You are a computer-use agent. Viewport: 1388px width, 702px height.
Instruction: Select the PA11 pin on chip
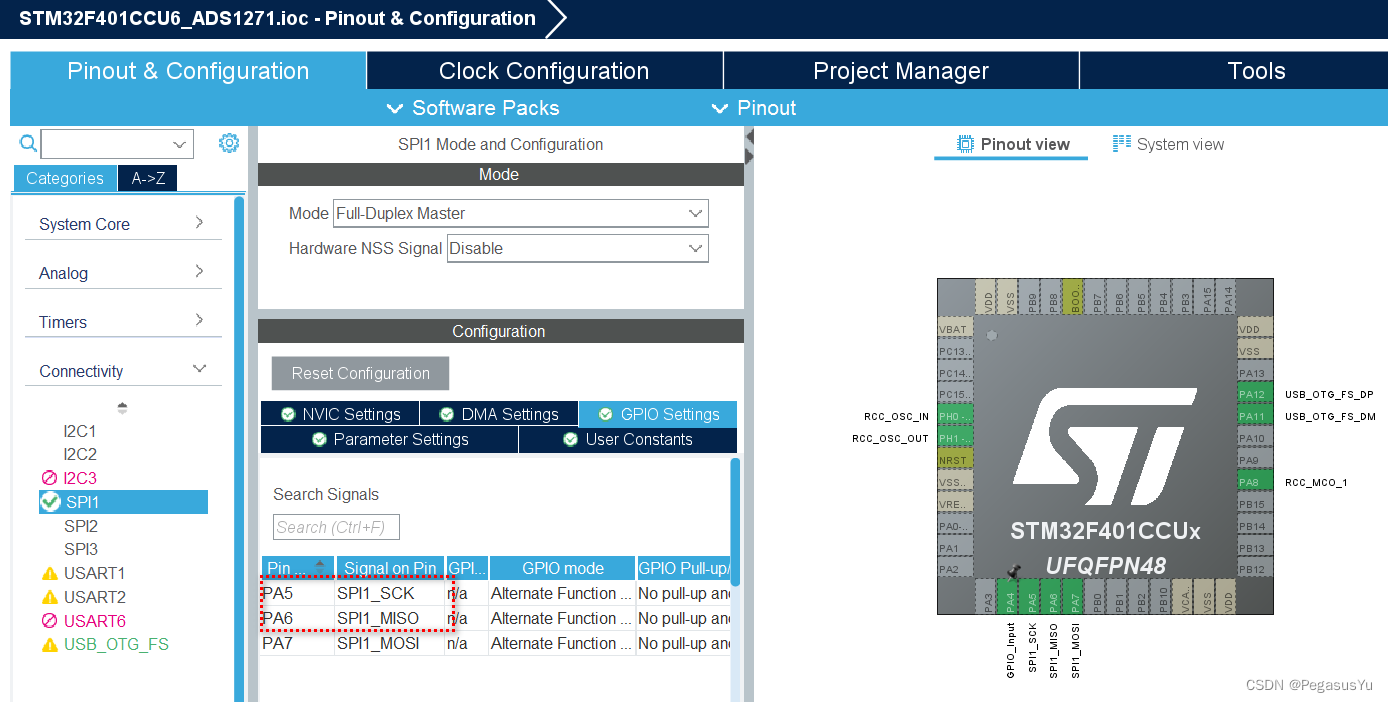[1255, 416]
